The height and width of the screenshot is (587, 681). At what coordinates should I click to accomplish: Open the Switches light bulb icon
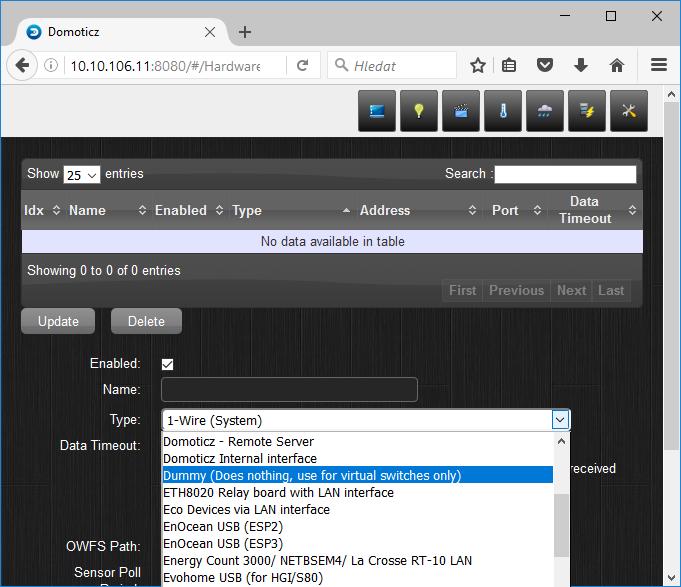[x=419, y=111]
